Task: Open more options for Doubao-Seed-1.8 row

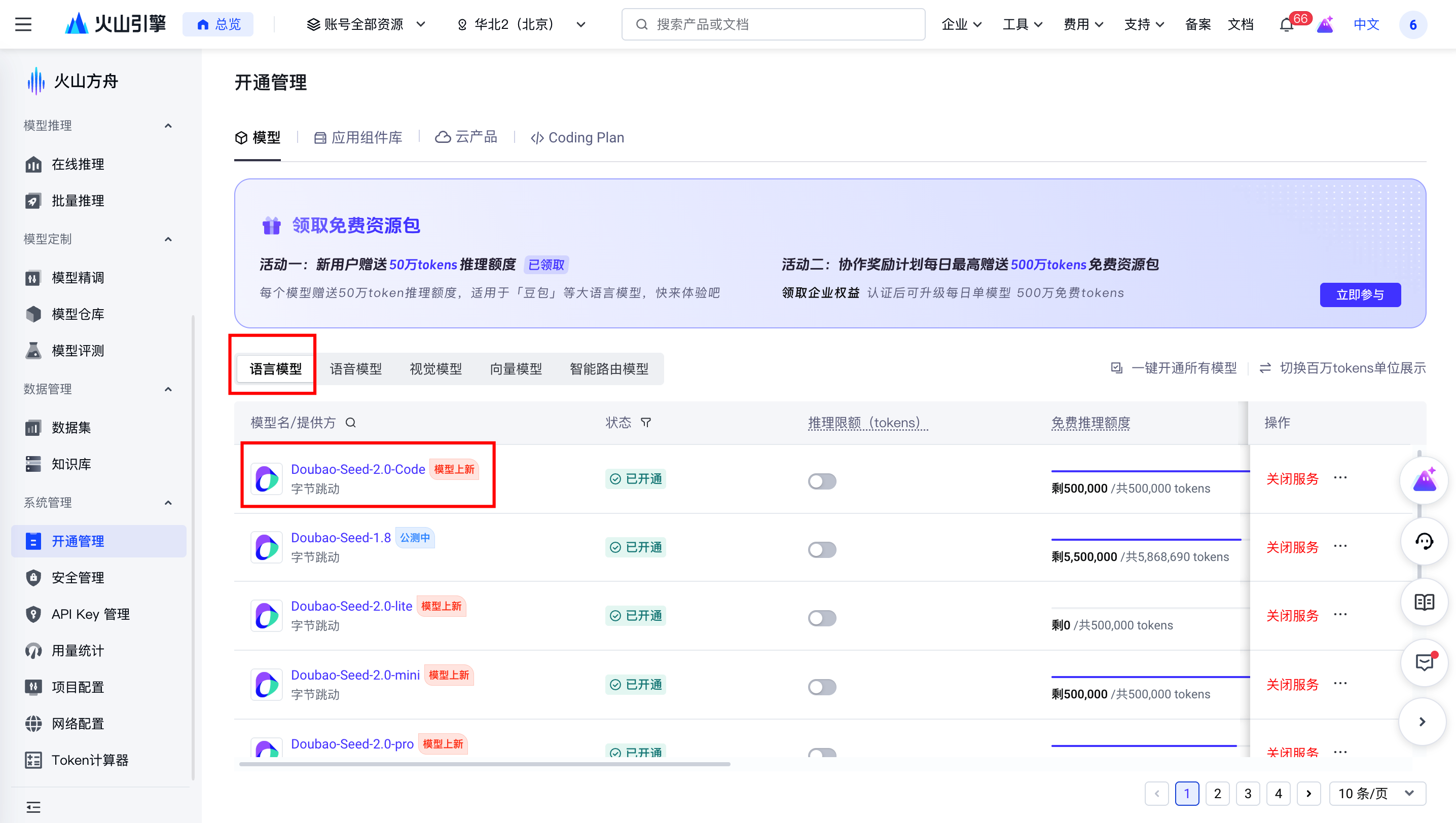Action: [x=1340, y=546]
